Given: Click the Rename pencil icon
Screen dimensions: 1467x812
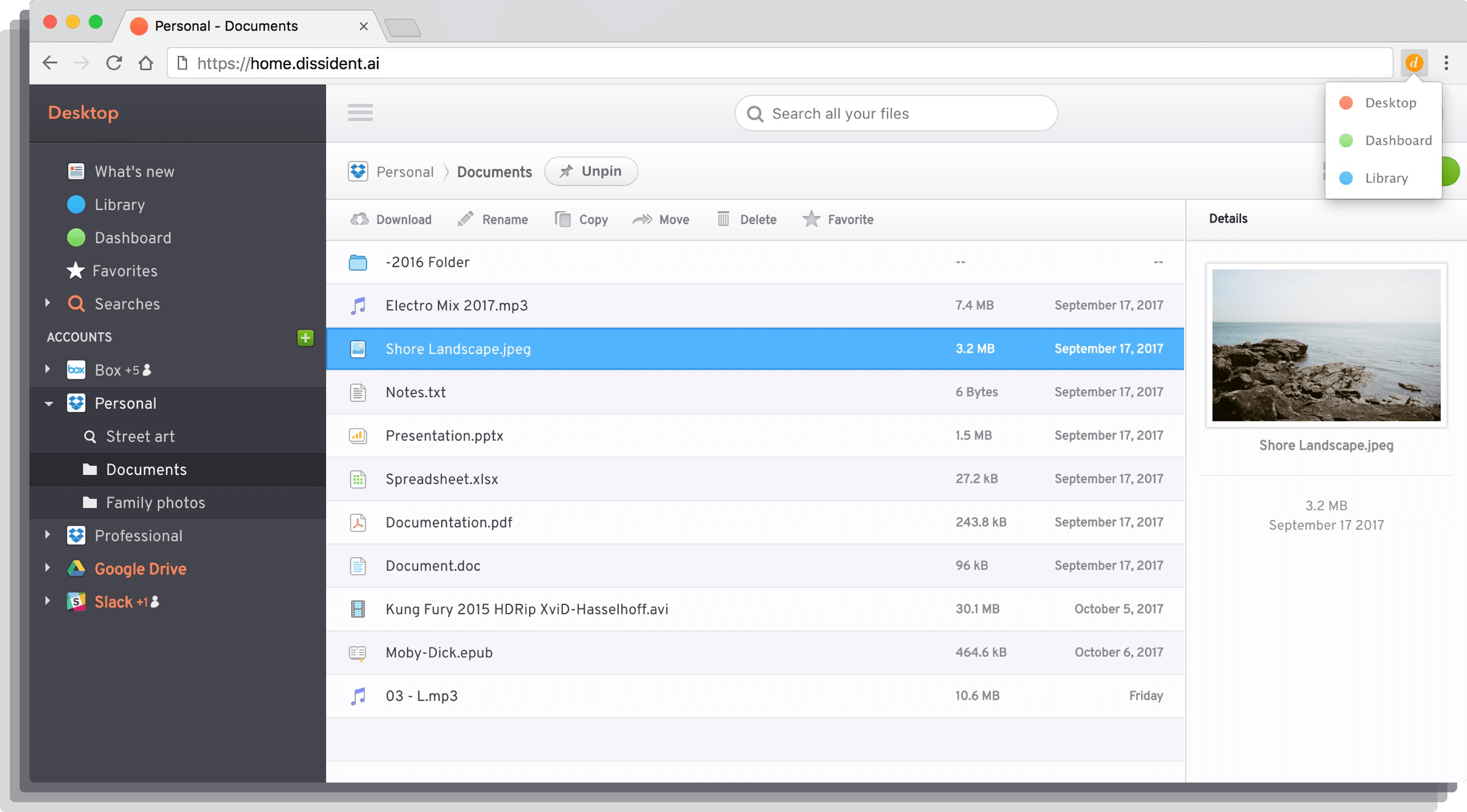Looking at the screenshot, I should pos(465,219).
